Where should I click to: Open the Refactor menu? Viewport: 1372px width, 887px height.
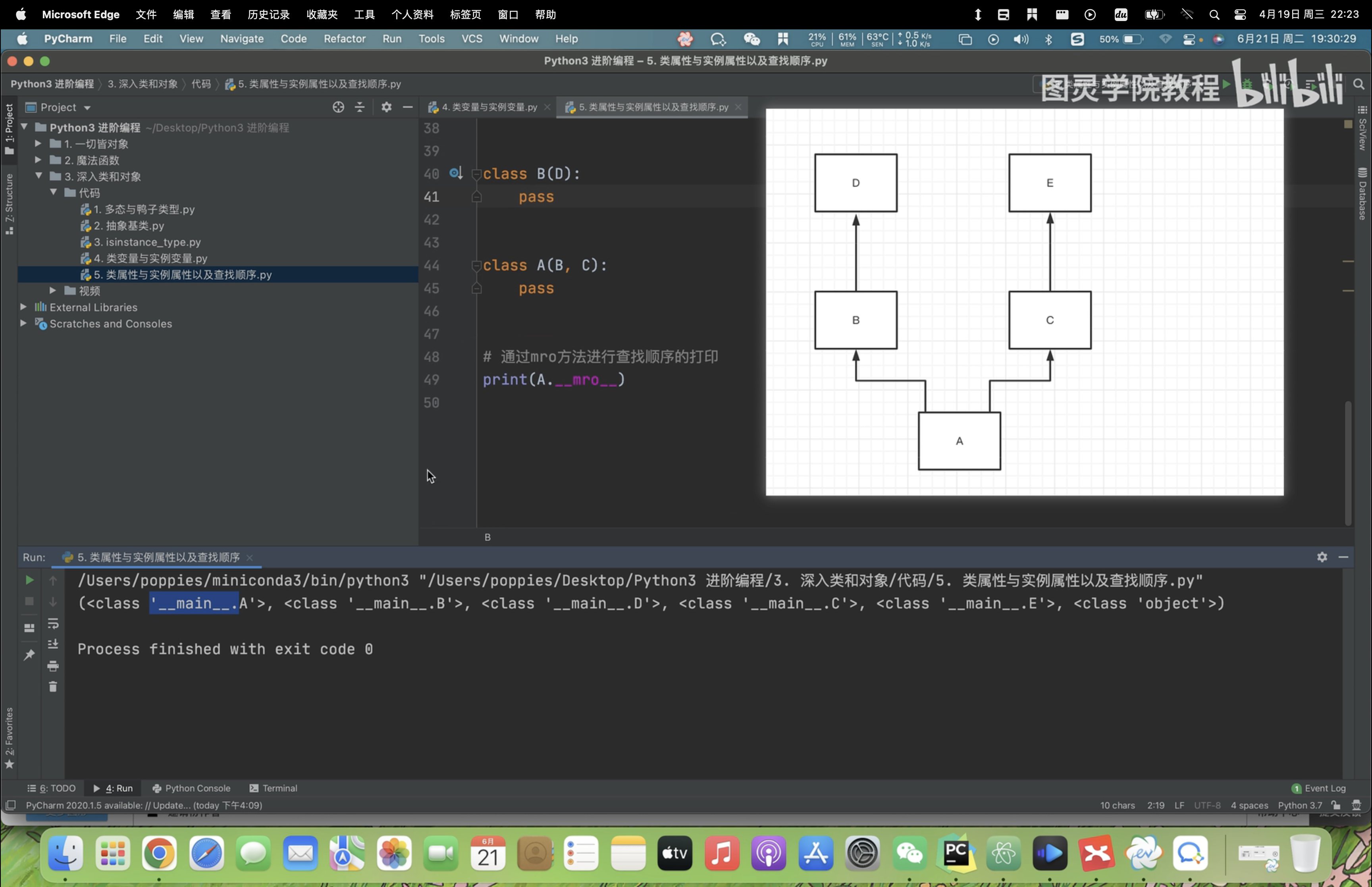pyautogui.click(x=344, y=39)
